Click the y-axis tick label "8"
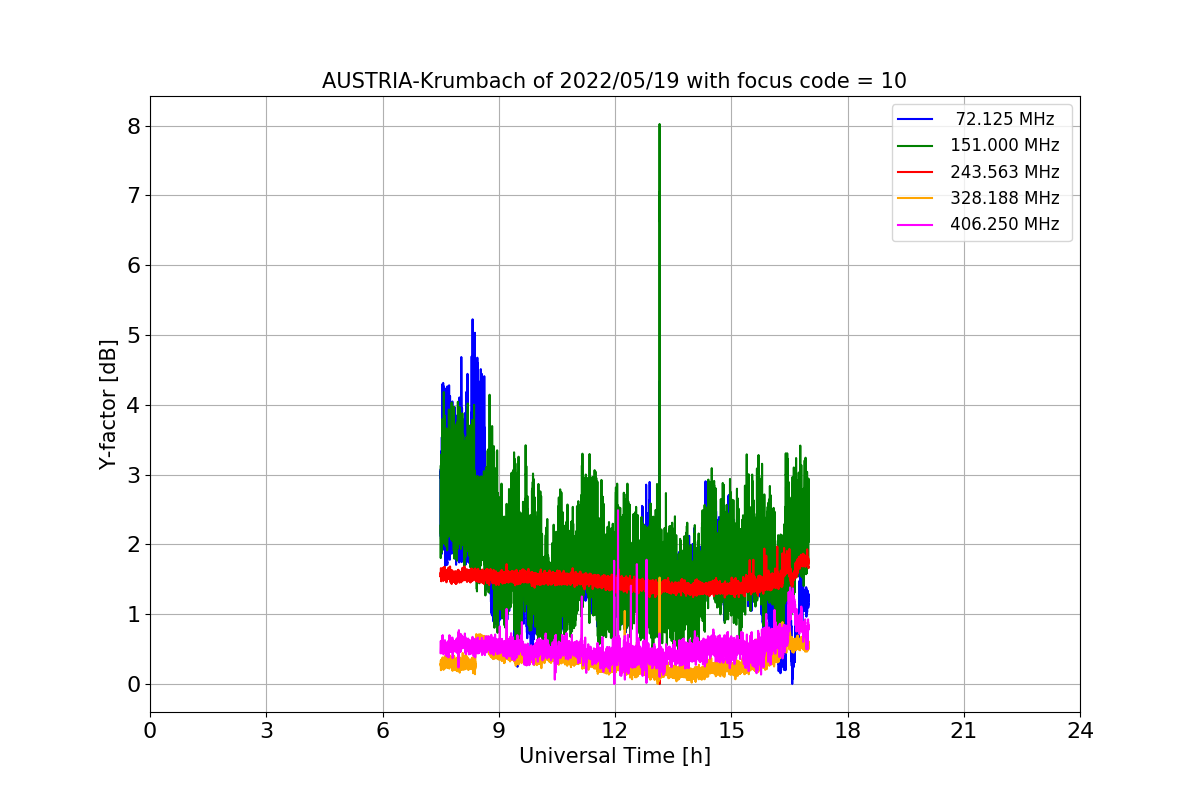The height and width of the screenshot is (800, 1200). pos(132,126)
